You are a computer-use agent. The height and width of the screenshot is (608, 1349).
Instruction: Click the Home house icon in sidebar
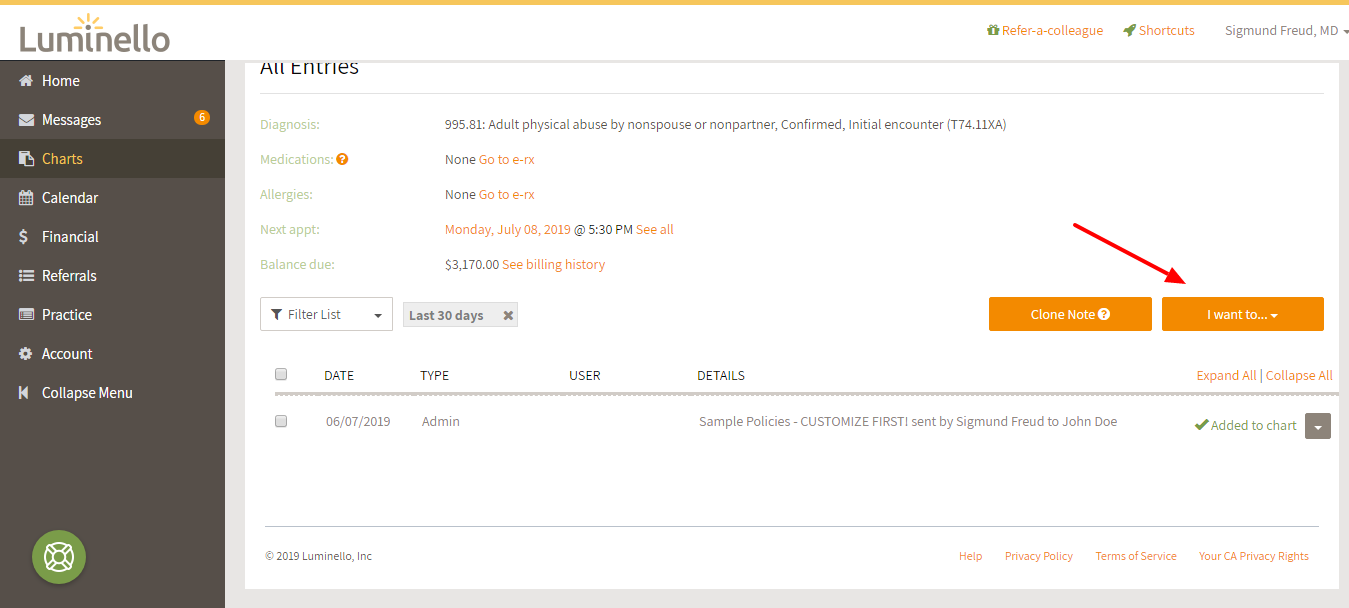(26, 81)
